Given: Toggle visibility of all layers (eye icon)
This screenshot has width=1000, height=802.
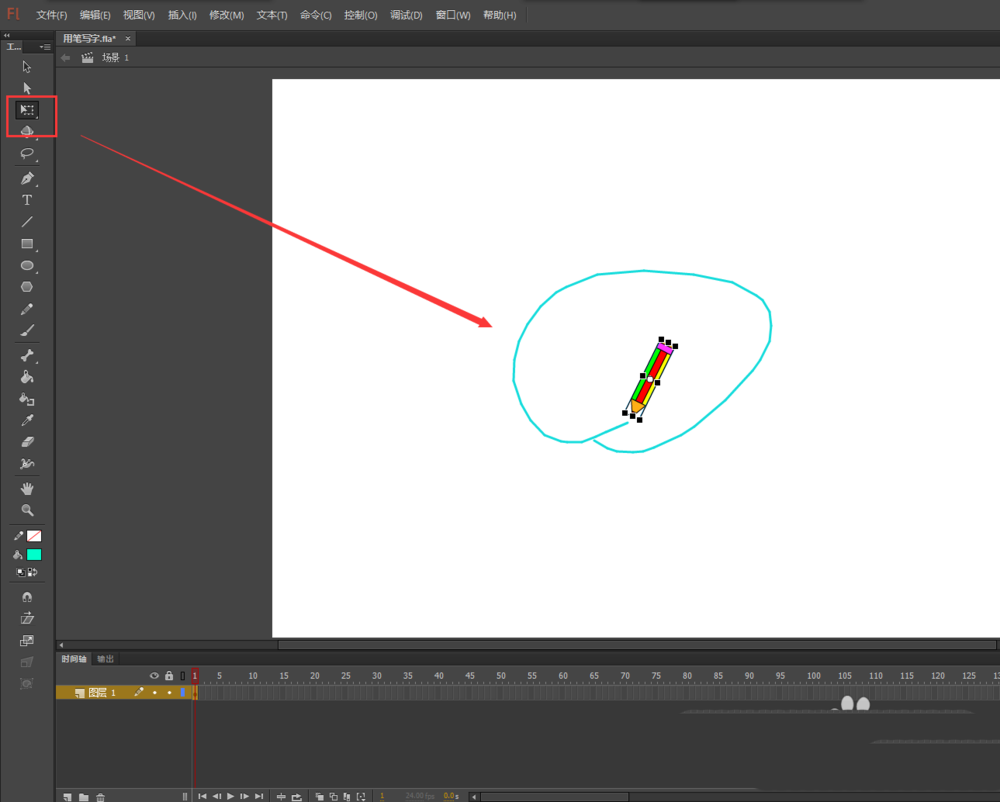Looking at the screenshot, I should (x=154, y=676).
